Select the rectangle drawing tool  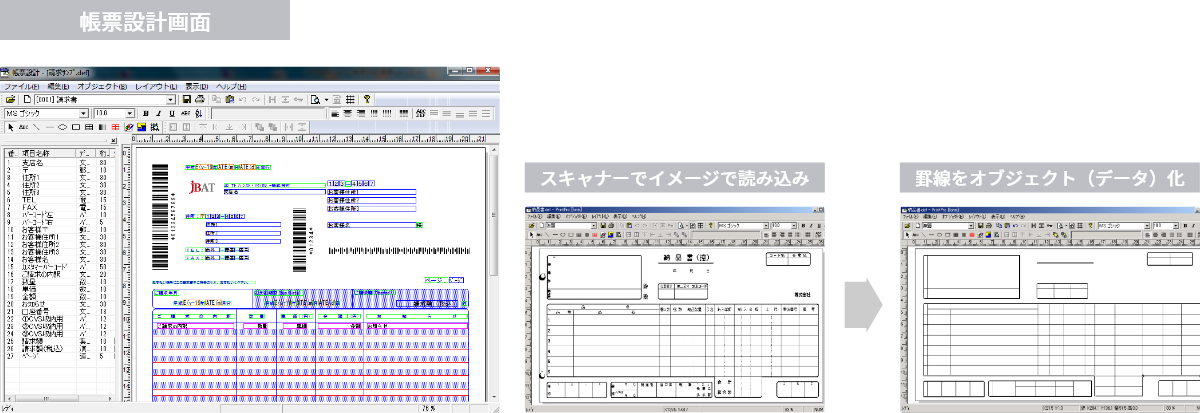[x=76, y=127]
